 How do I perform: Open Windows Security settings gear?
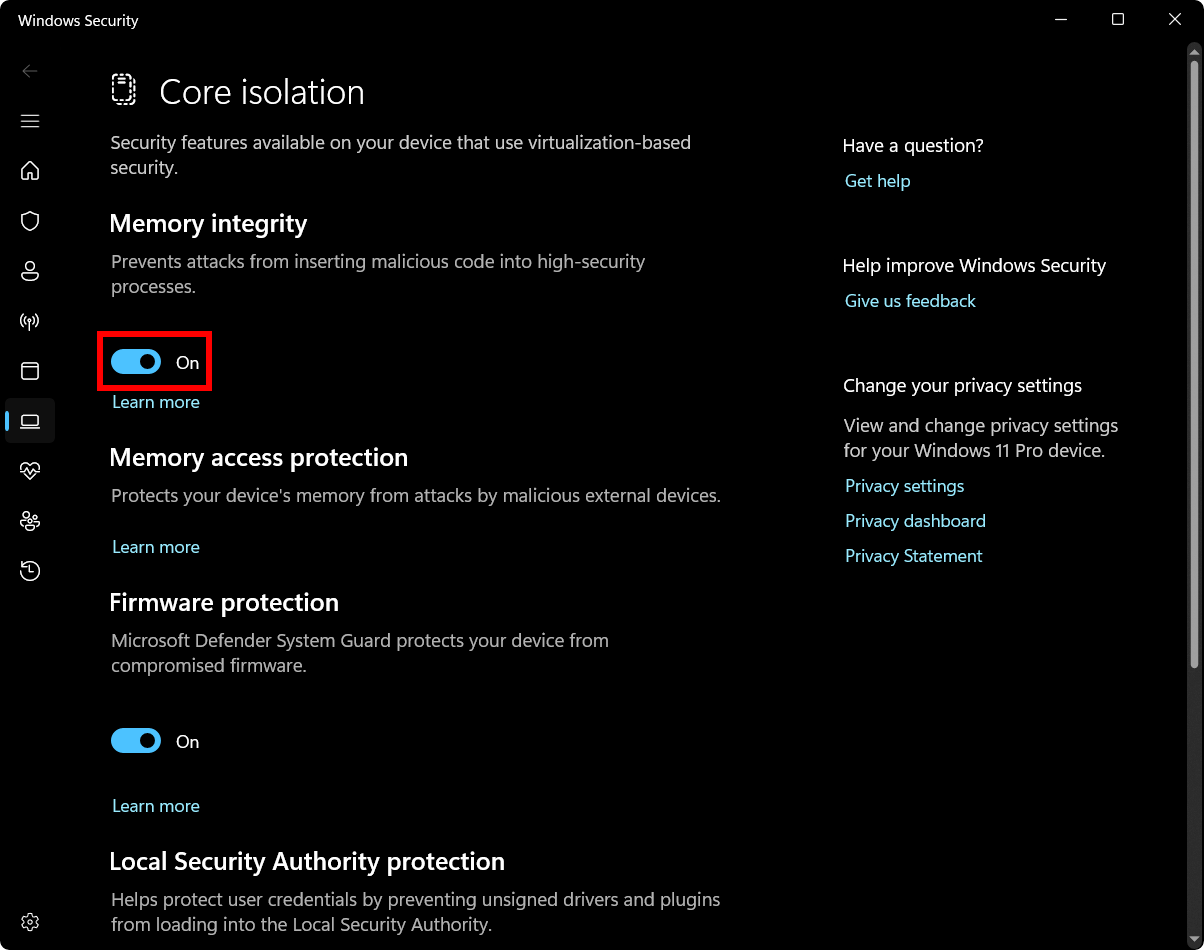30,921
